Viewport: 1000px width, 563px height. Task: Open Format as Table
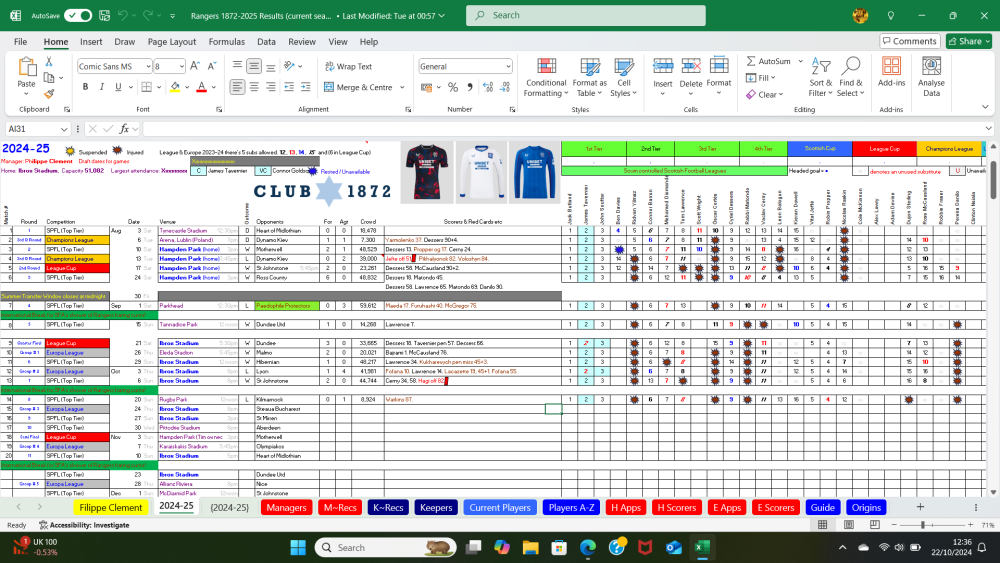[590, 77]
